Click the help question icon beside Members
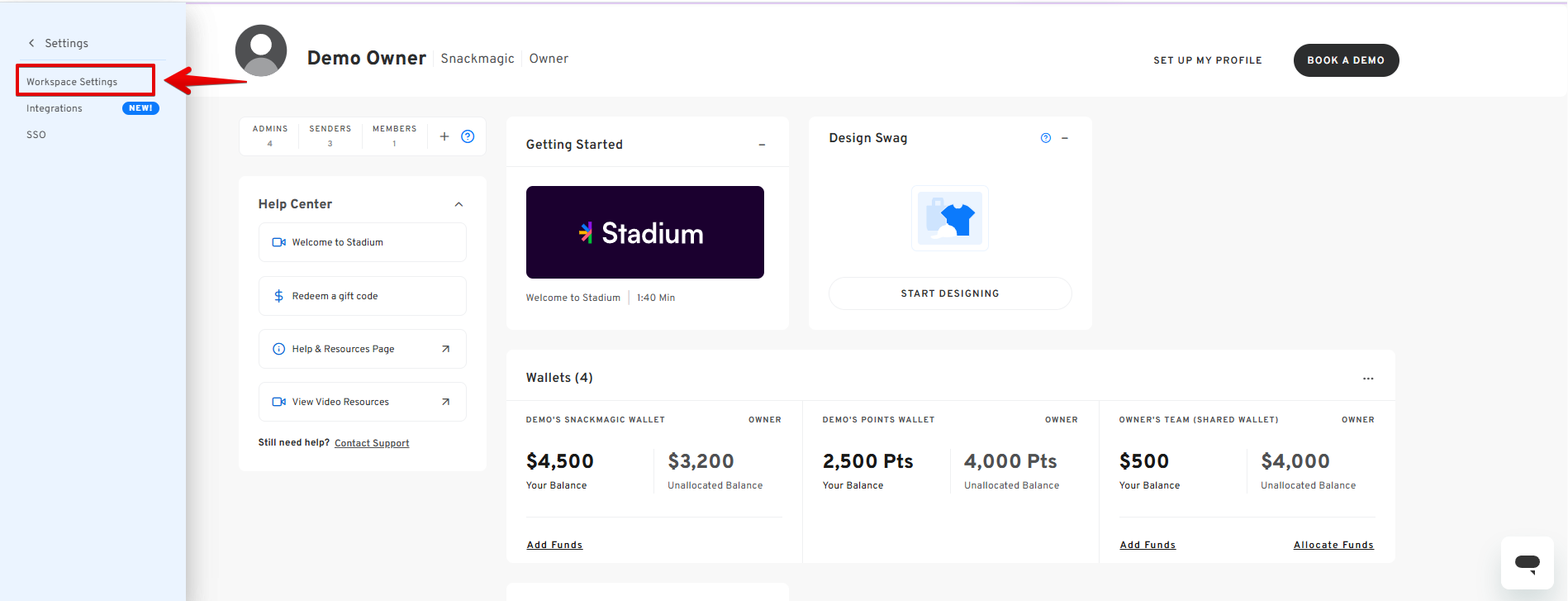Image resolution: width=1568 pixels, height=601 pixels. coord(468,136)
